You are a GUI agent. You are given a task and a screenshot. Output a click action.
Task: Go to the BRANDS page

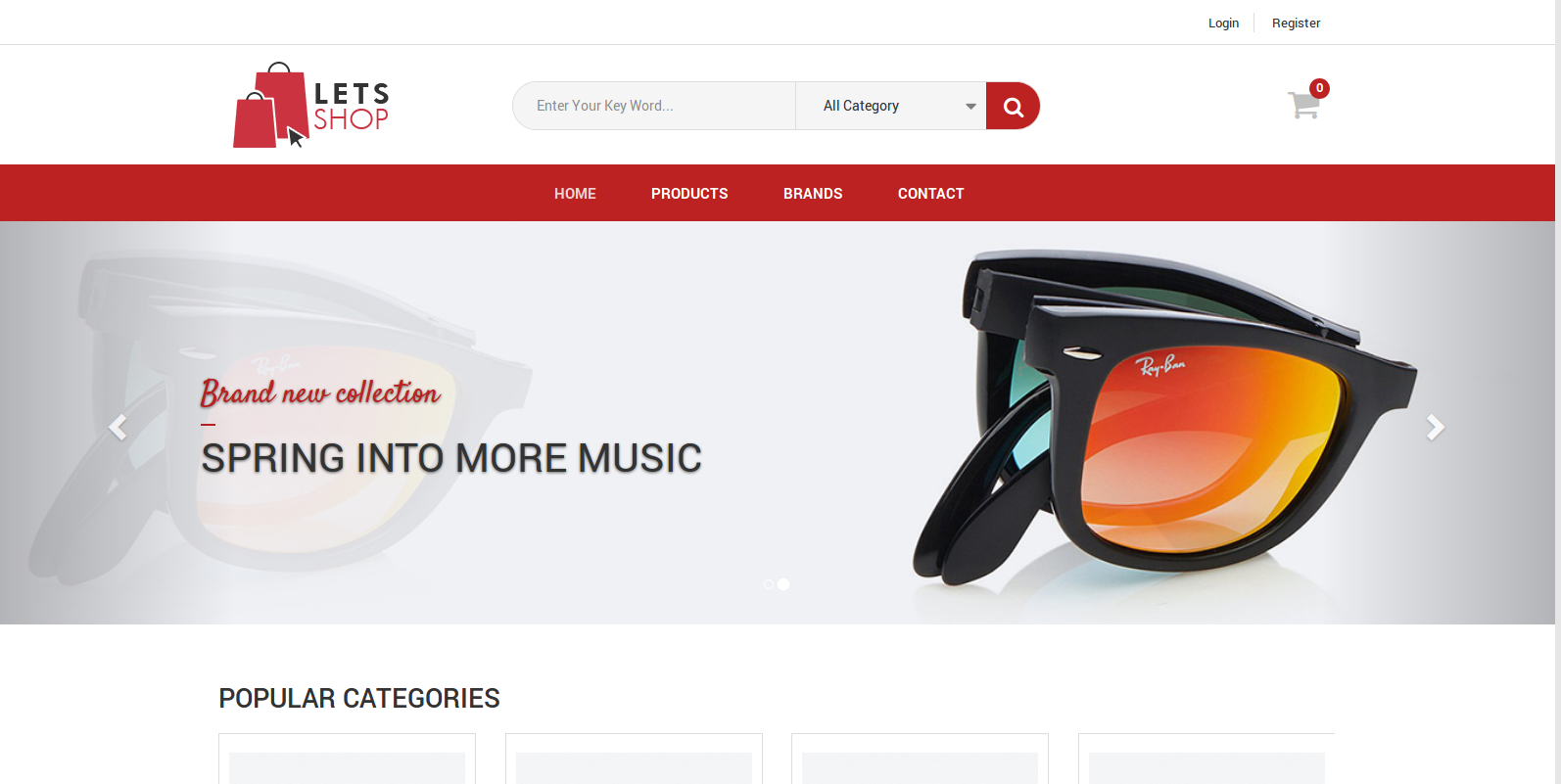813,194
